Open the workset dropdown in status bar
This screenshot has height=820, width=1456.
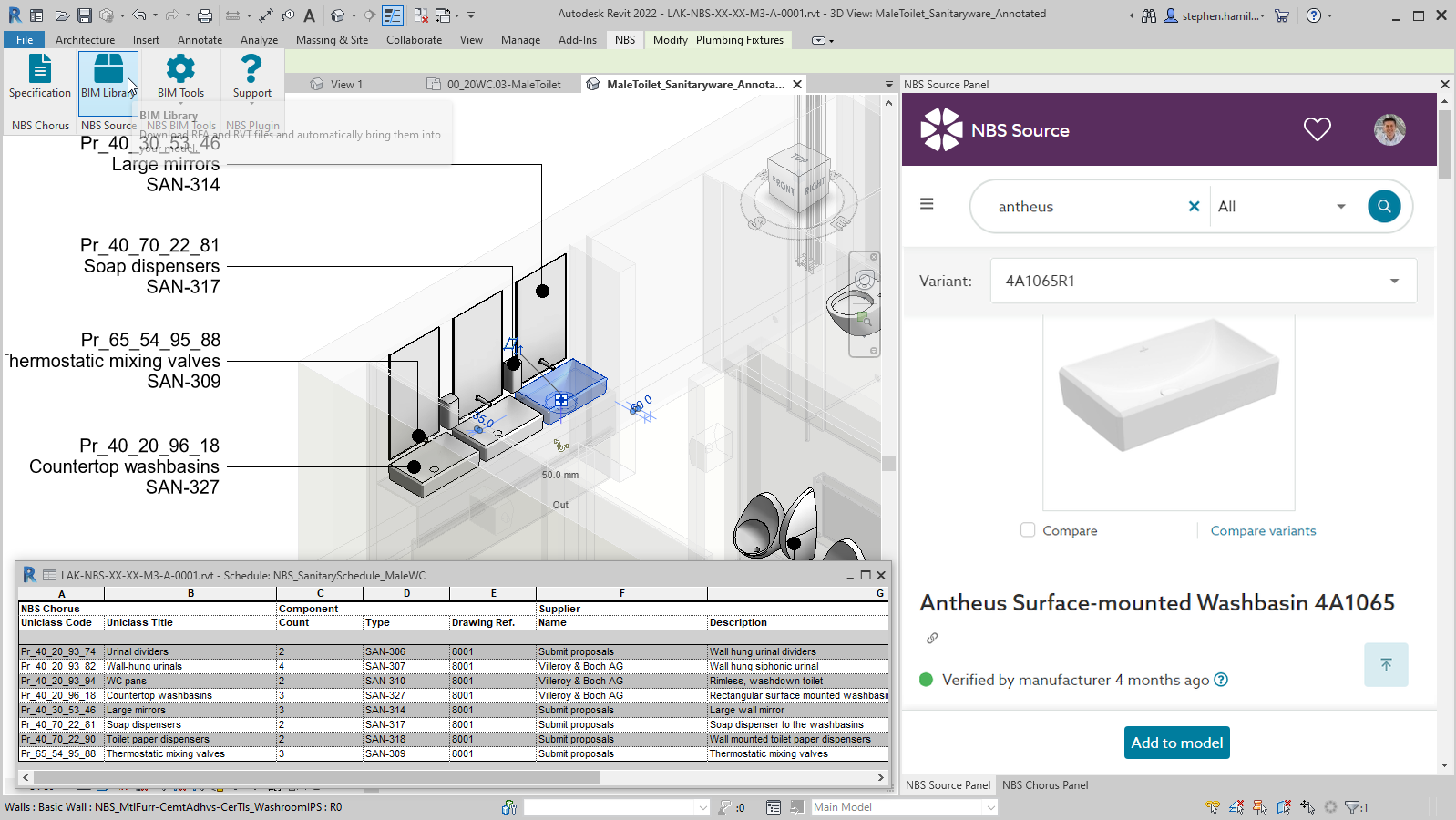tap(616, 807)
